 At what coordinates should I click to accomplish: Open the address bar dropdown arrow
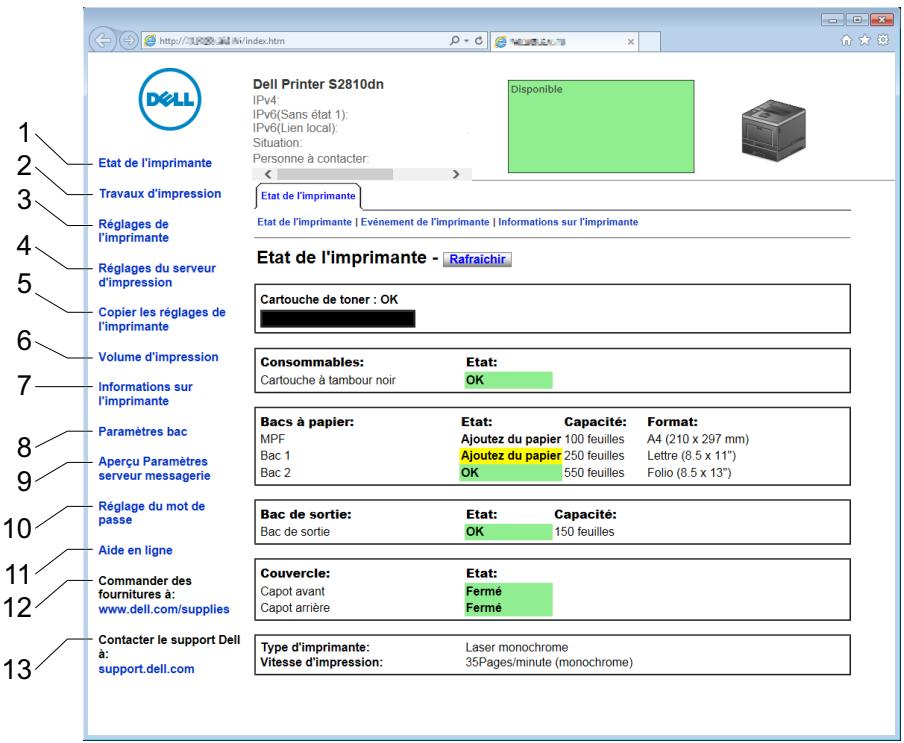point(466,41)
